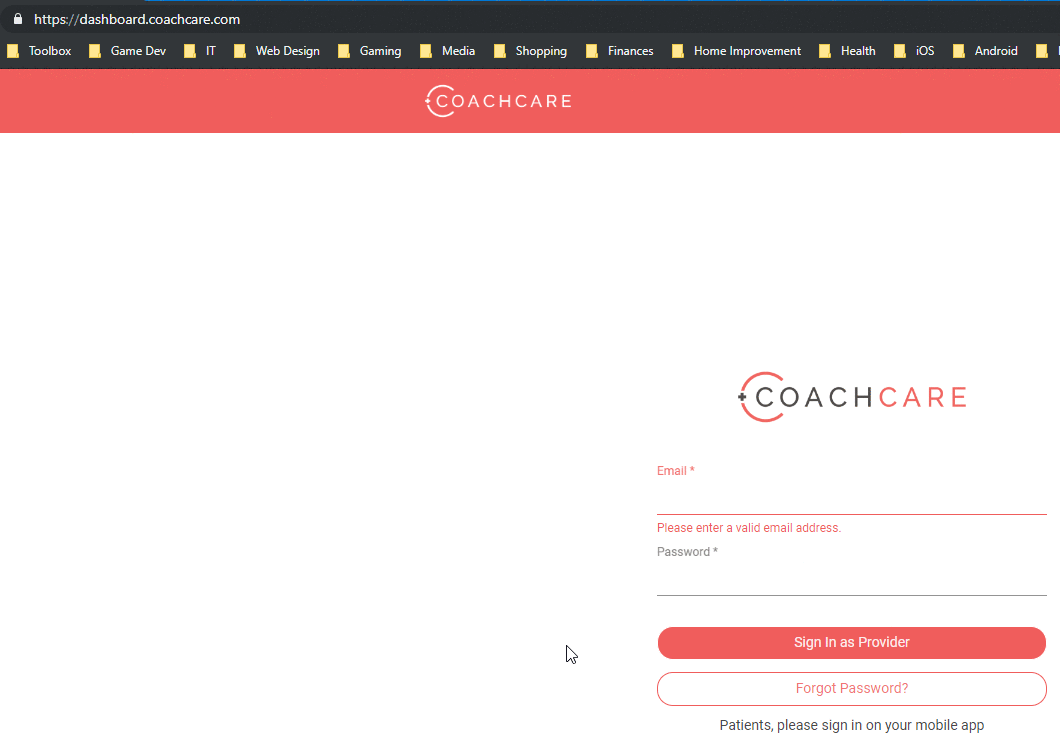Open the Web Design bookmarks folder
Screen dimensions: 1060x740
[277, 51]
